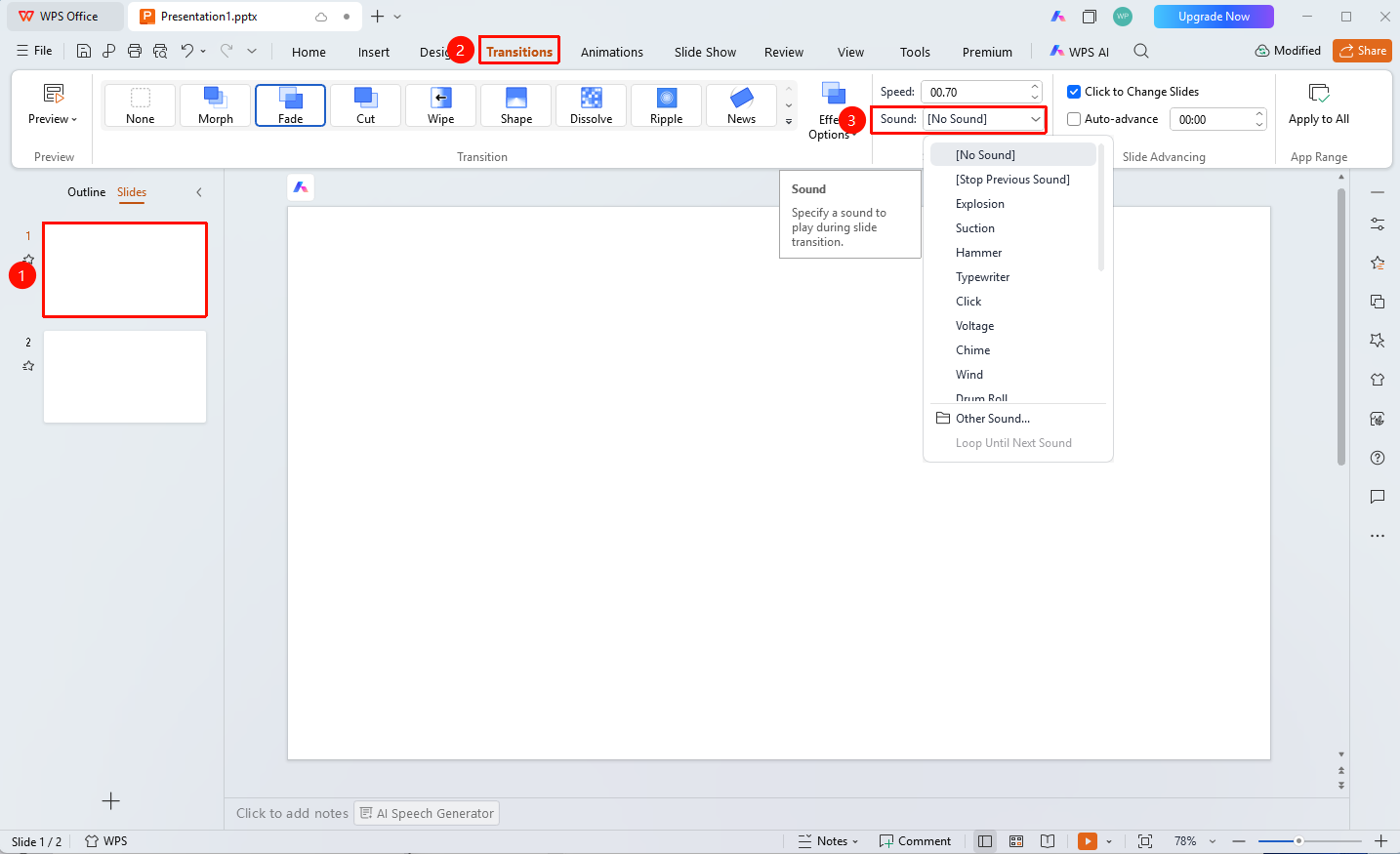Switch to Slide Sorter view icon
The image size is (1400, 854).
coord(1016,841)
